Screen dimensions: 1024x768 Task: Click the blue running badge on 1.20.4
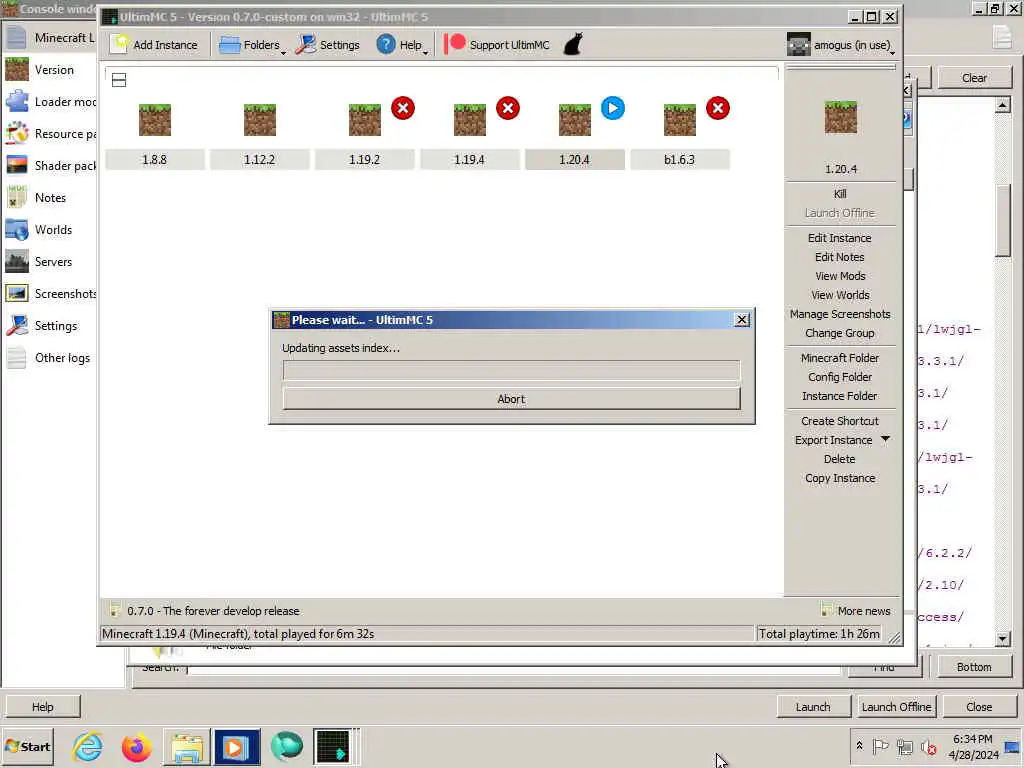tap(613, 108)
